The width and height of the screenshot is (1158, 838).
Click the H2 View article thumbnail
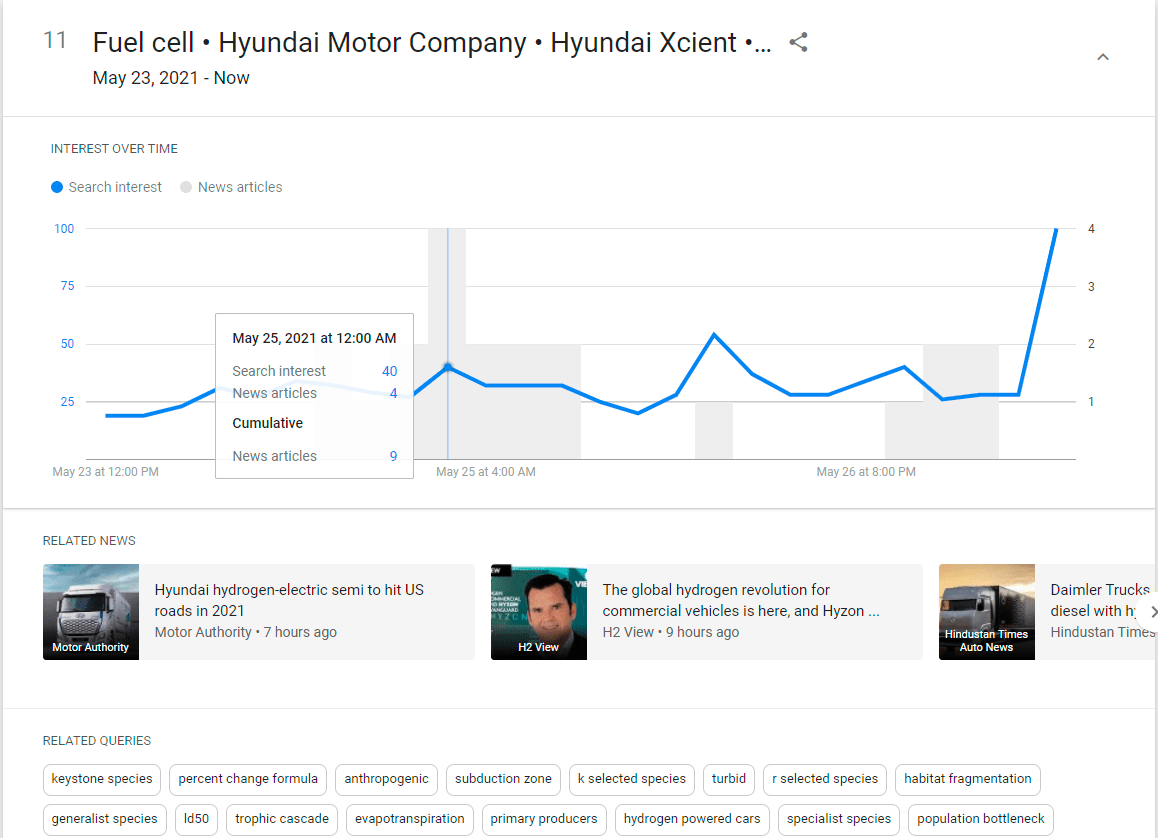pyautogui.click(x=539, y=612)
